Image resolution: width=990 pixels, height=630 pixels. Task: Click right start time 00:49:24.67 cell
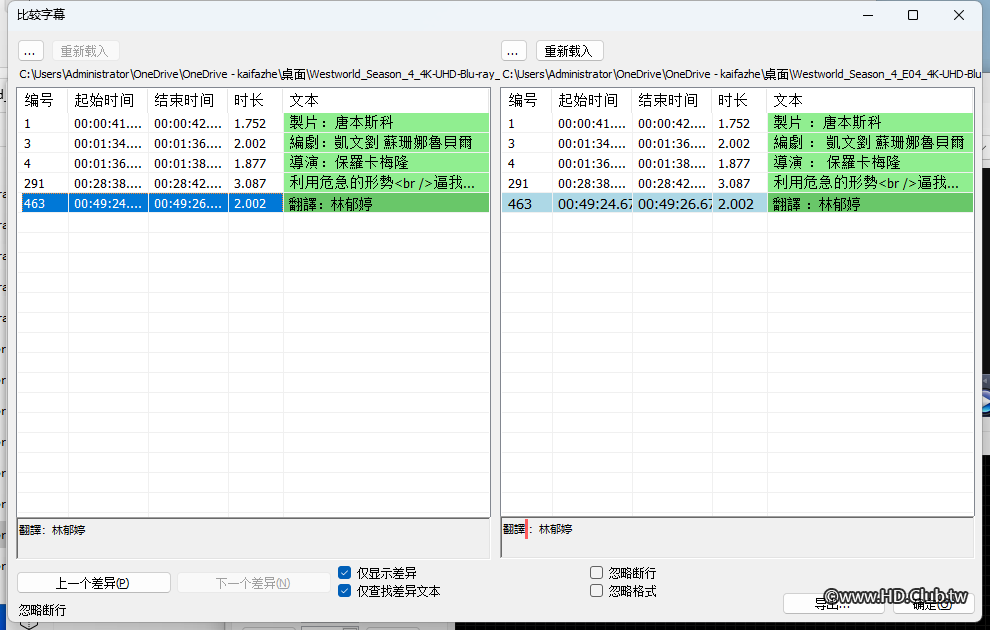(592, 203)
